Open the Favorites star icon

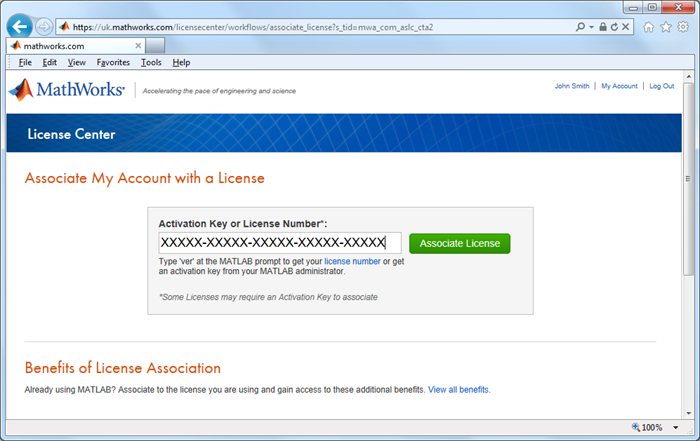[665, 26]
